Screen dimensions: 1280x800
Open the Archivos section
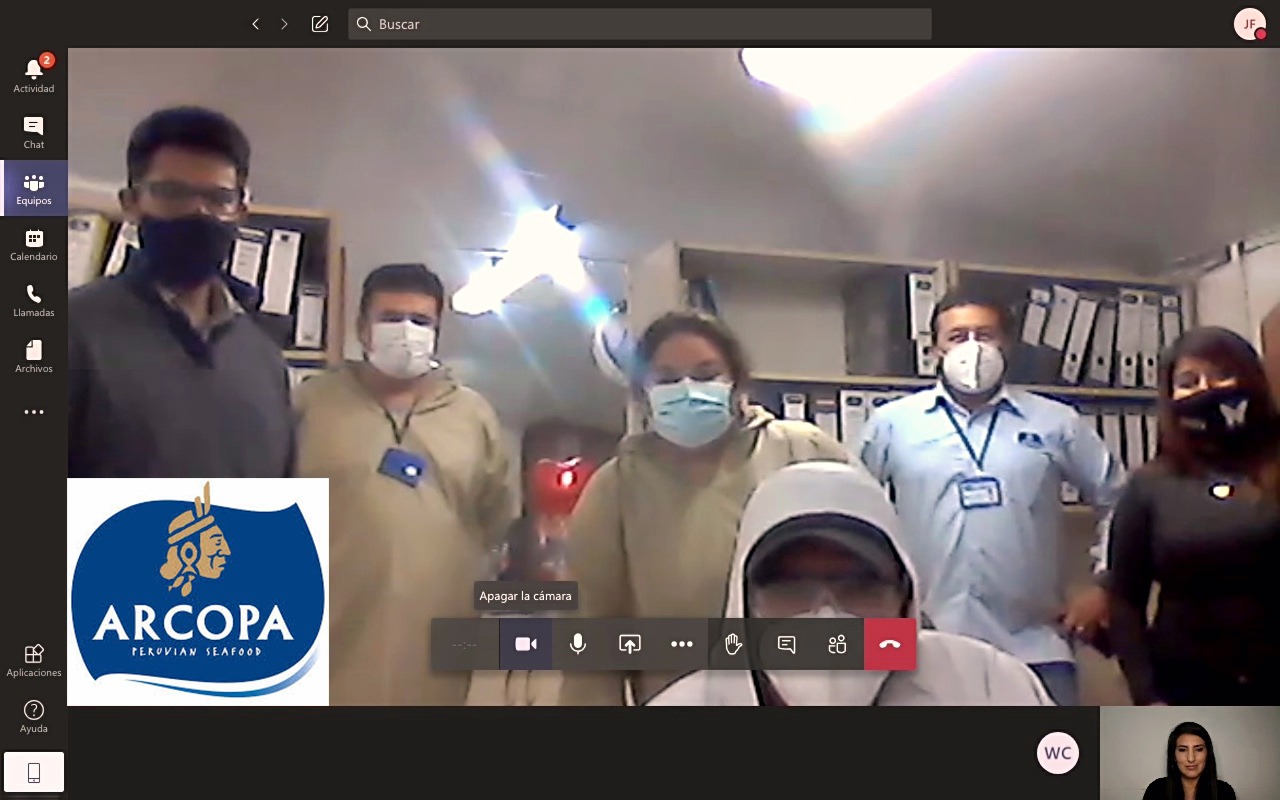pyautogui.click(x=34, y=356)
